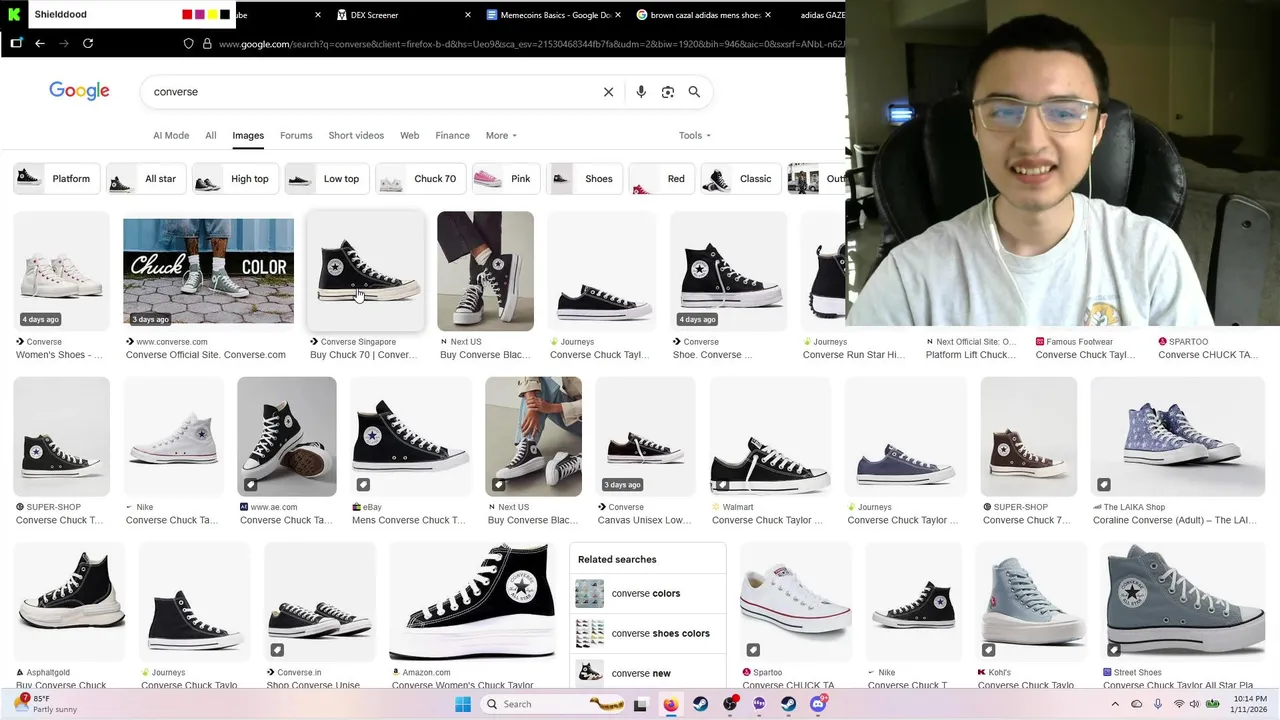
Task: Open related search 'converse shoes colors'
Action: [x=648, y=633]
